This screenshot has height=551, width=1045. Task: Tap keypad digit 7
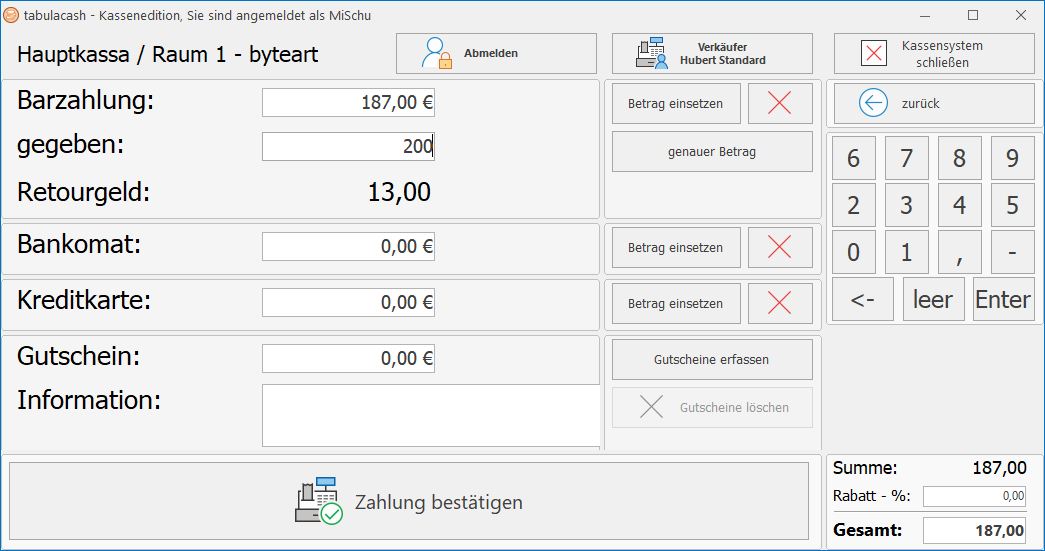(906, 158)
